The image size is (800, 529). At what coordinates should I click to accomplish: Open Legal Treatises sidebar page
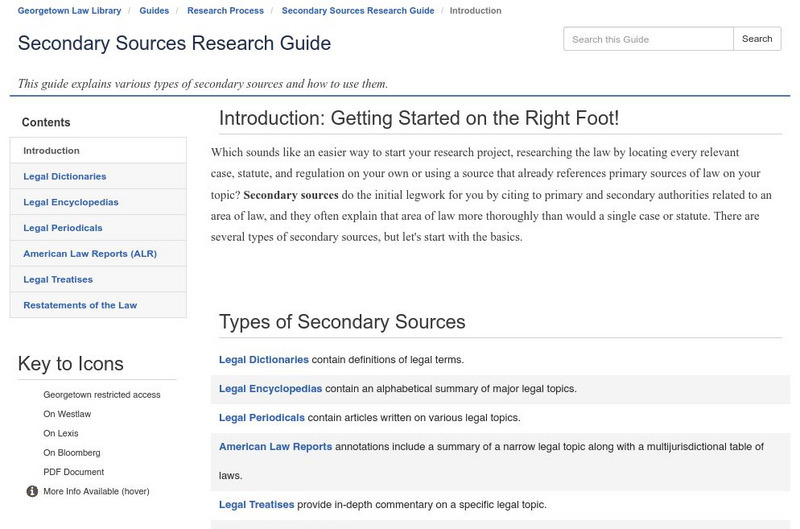[58, 280]
